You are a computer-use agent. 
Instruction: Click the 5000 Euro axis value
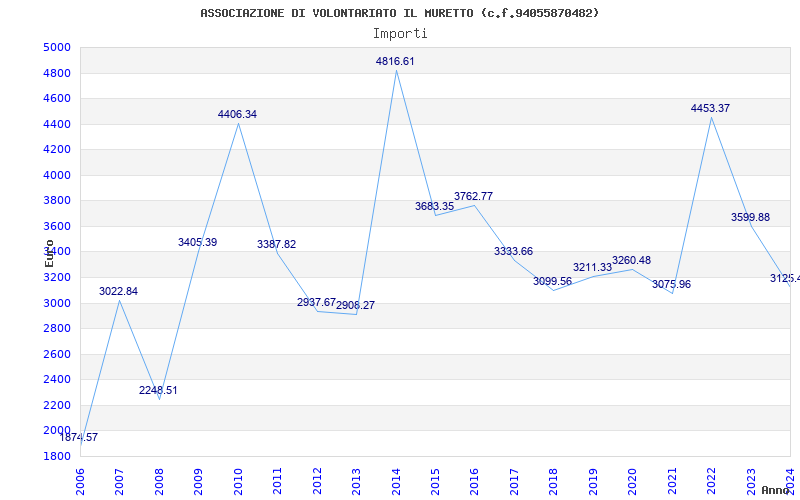click(57, 48)
